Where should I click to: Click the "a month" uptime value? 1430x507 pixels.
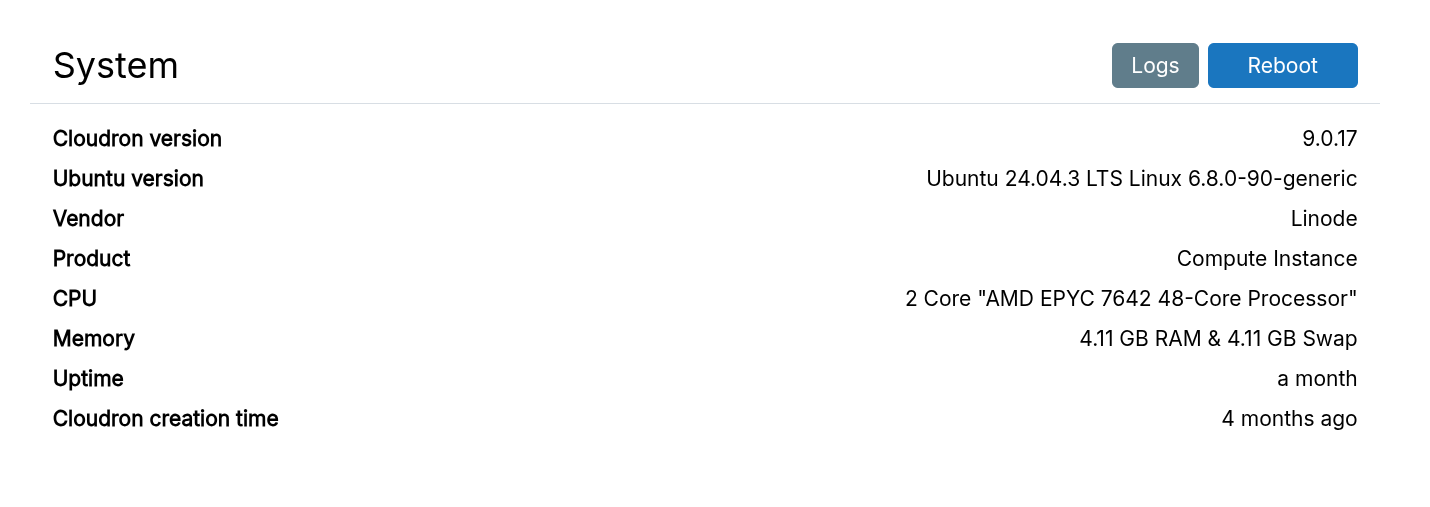pyautogui.click(x=1317, y=379)
